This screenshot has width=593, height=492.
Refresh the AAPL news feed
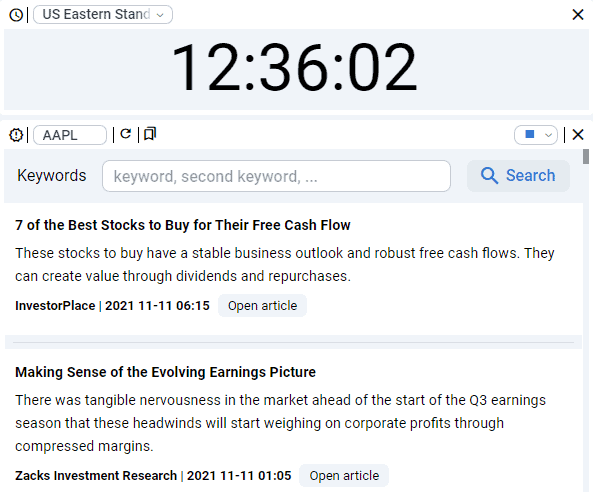pos(126,134)
